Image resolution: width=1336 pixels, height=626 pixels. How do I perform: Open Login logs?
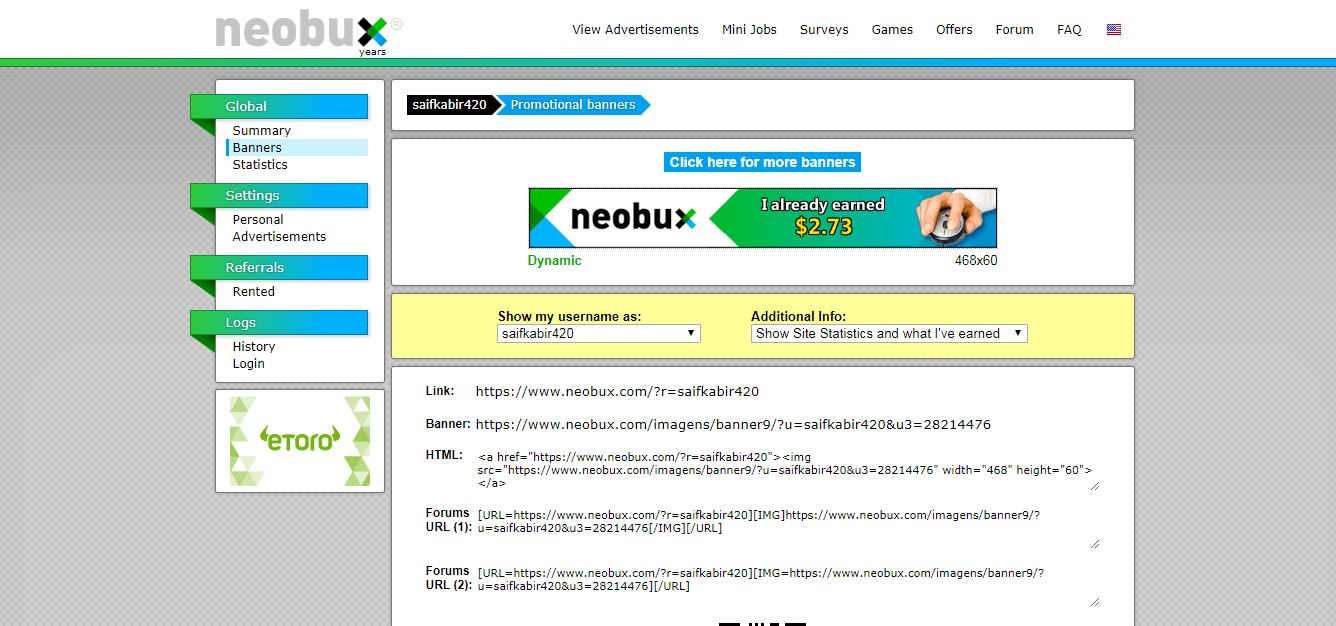[x=249, y=364]
